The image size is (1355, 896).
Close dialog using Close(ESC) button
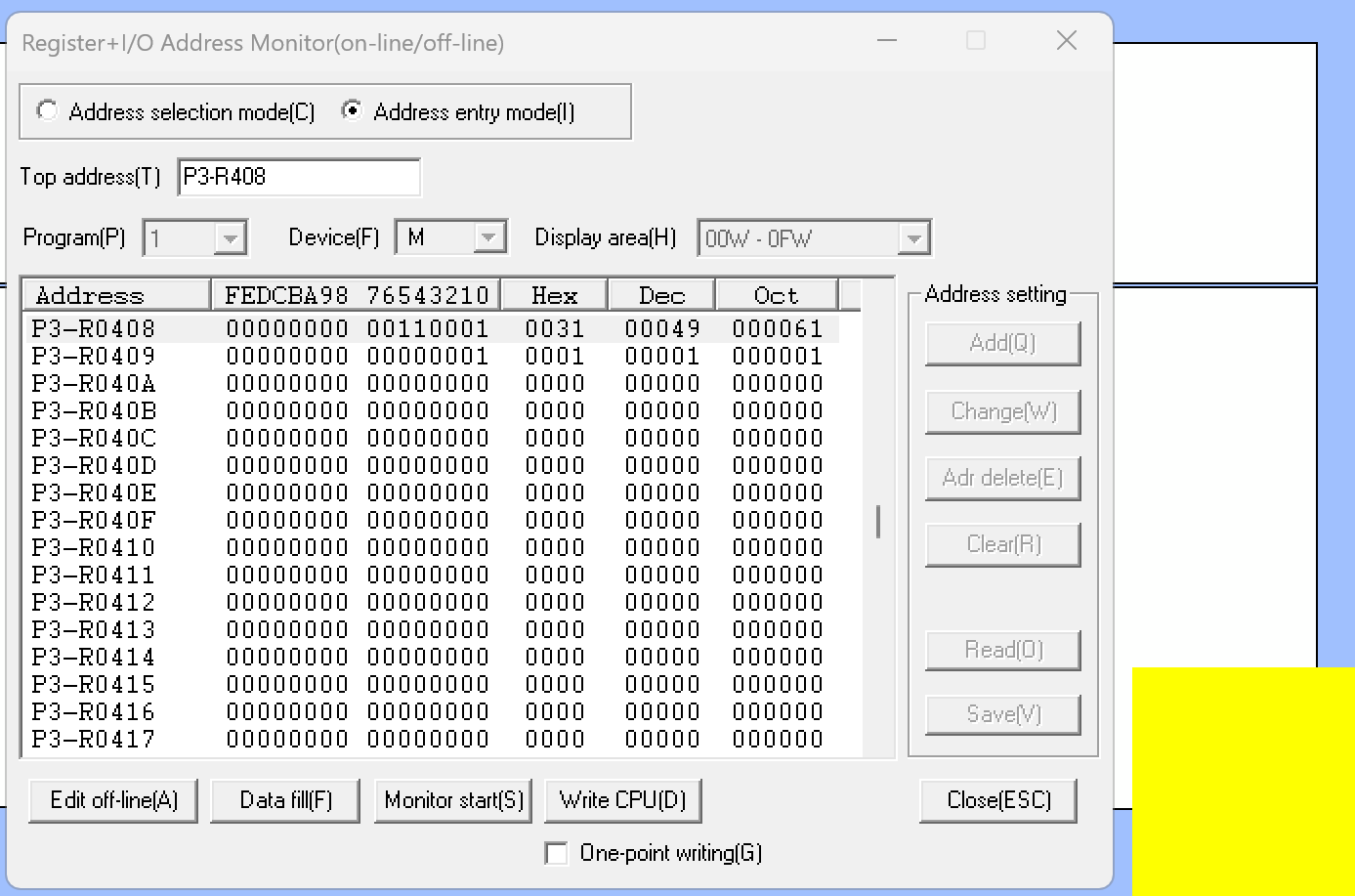pos(998,800)
